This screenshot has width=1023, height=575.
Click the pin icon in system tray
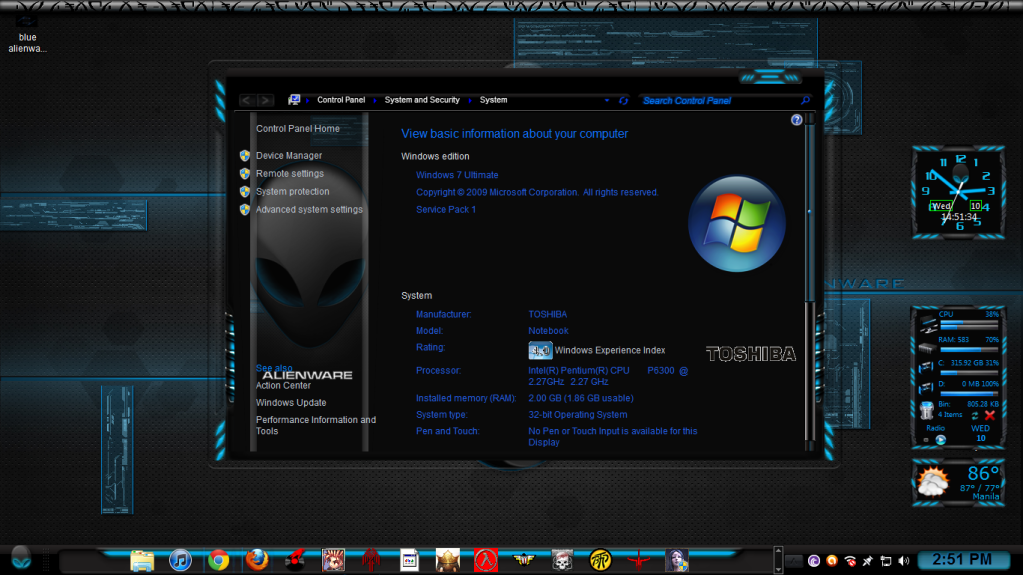[x=868, y=561]
